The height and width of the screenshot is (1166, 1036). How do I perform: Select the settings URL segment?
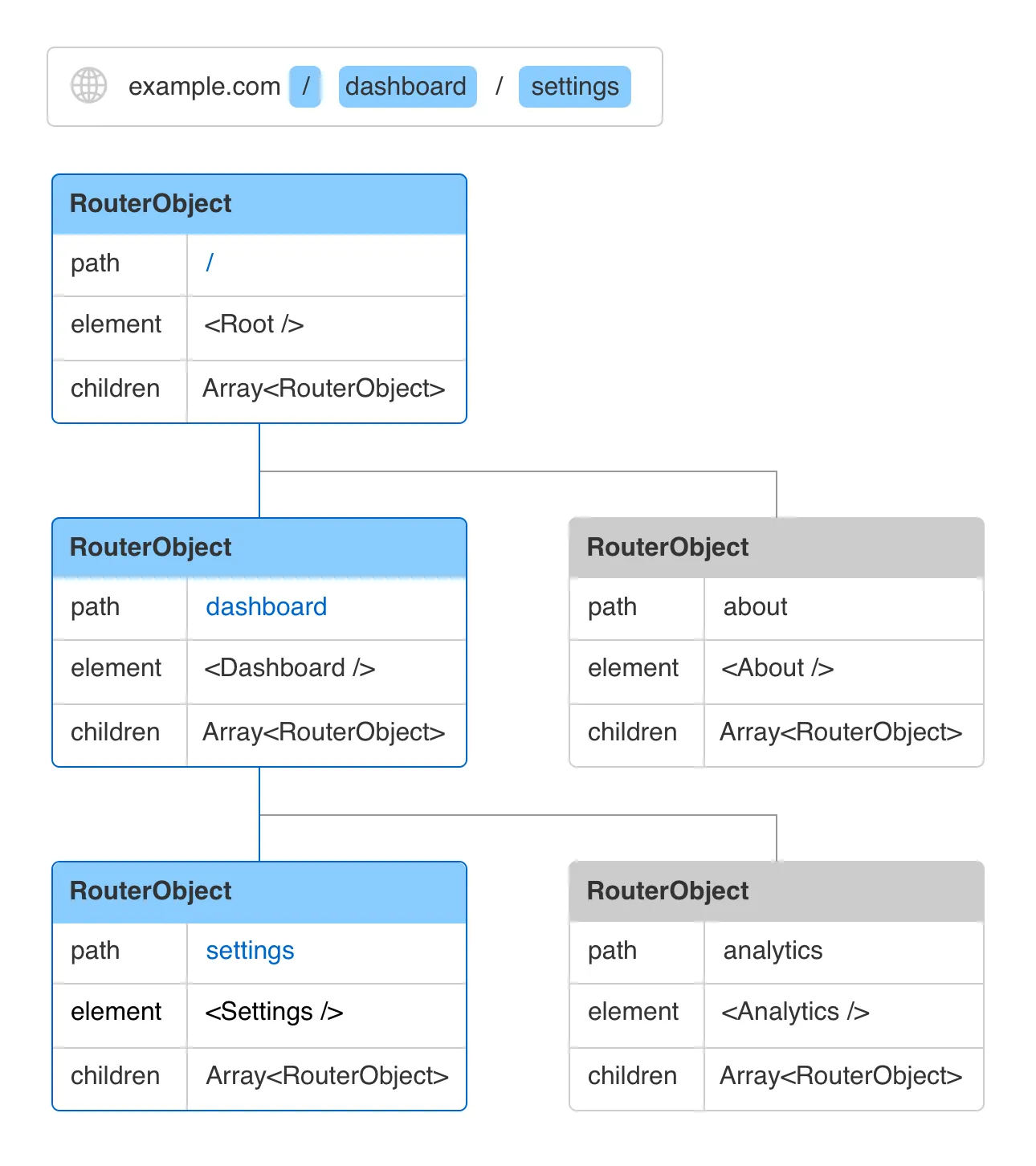[574, 87]
